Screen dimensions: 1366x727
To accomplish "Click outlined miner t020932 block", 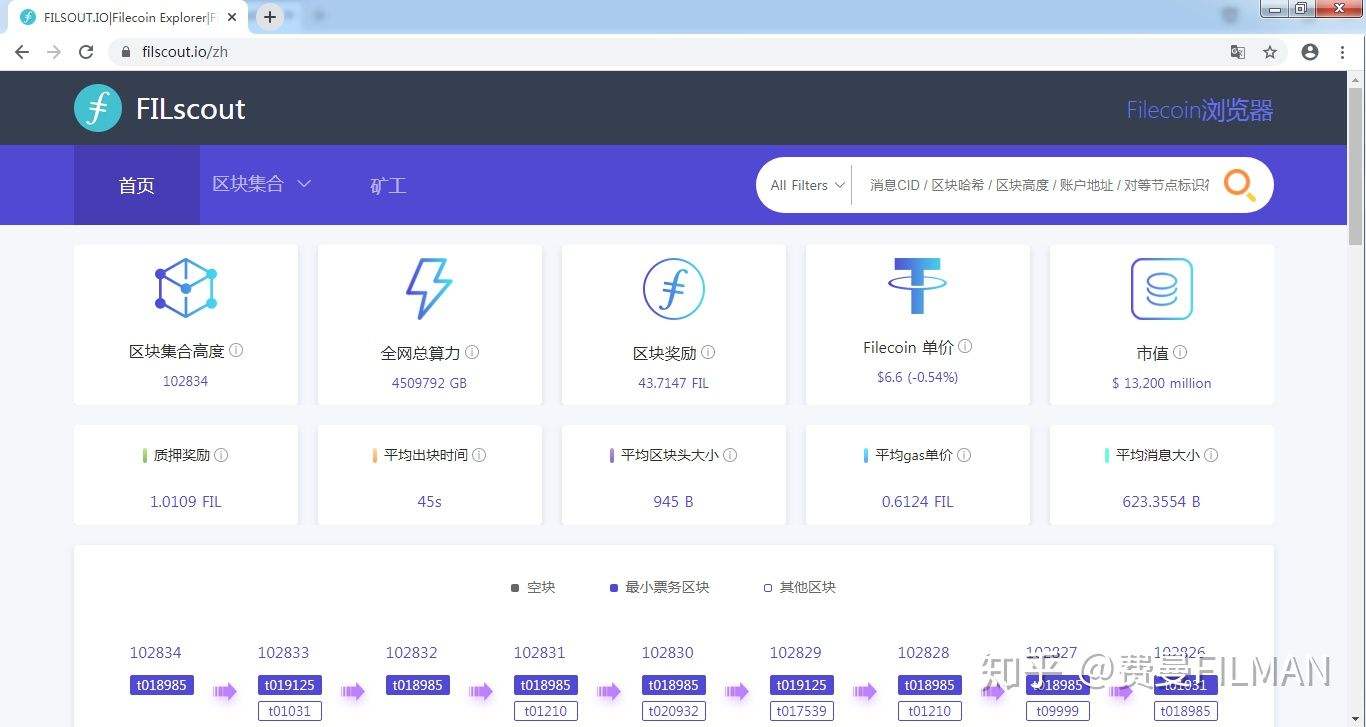I will tap(674, 711).
